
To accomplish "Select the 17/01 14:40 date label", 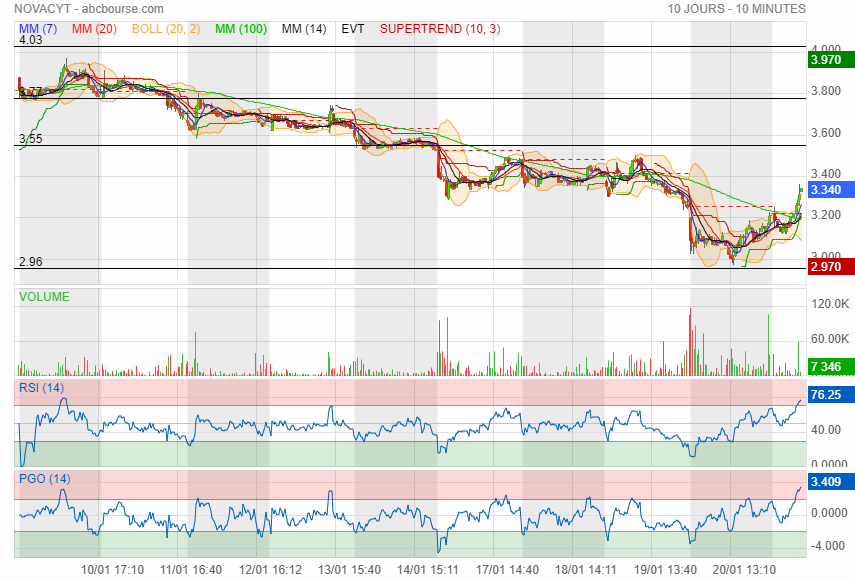I will tap(508, 570).
